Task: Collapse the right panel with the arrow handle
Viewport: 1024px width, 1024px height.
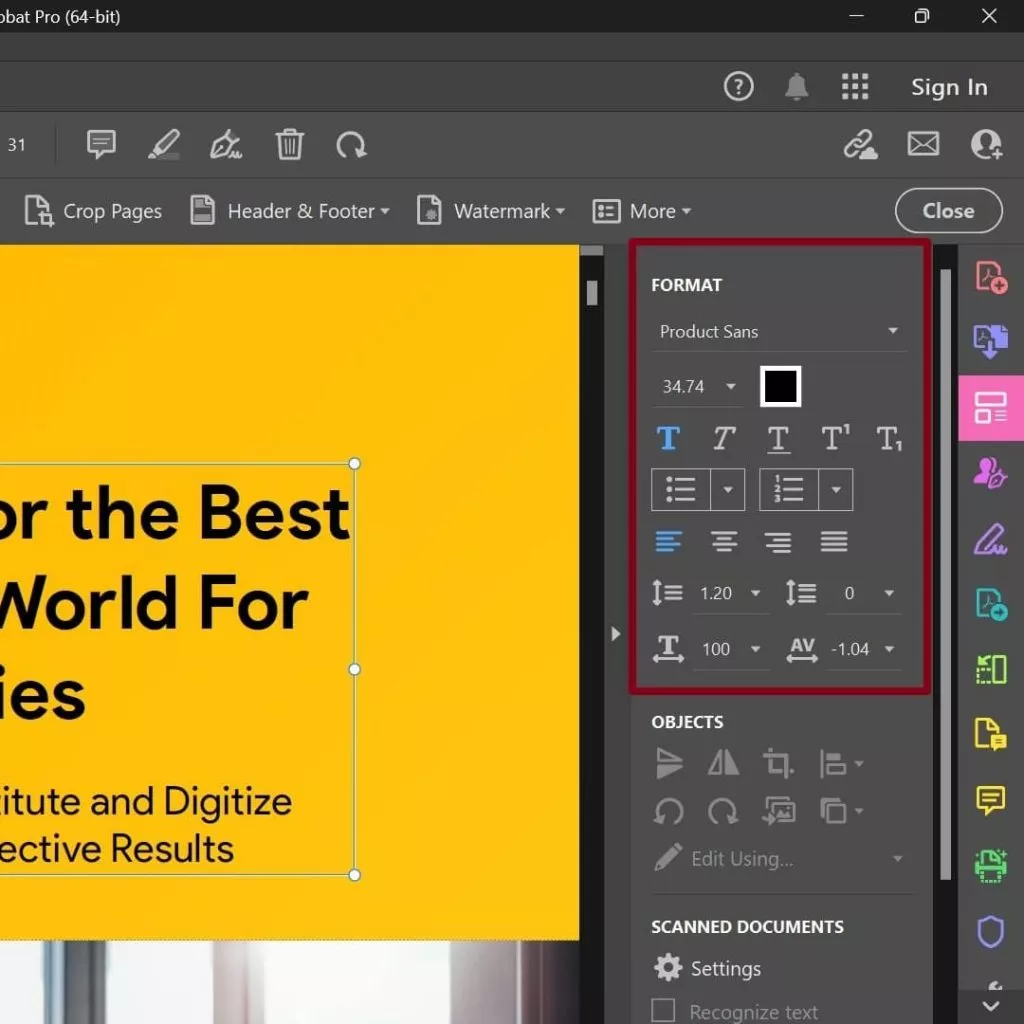Action: pyautogui.click(x=615, y=634)
